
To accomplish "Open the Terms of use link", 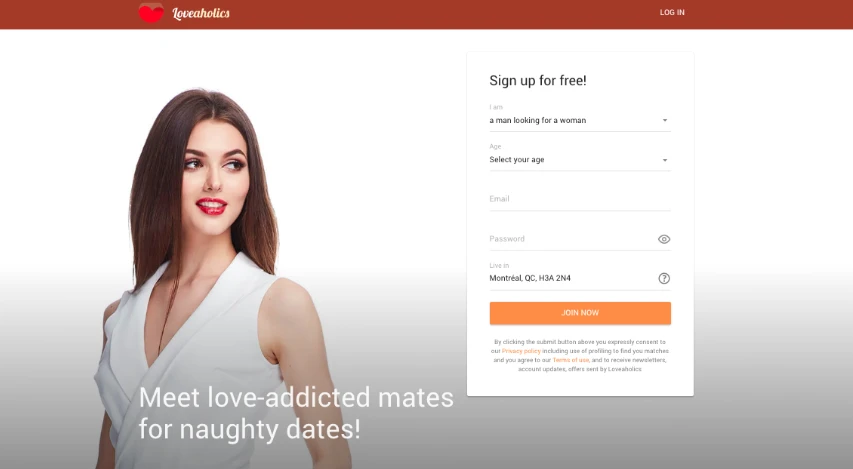I will pyautogui.click(x=571, y=360).
